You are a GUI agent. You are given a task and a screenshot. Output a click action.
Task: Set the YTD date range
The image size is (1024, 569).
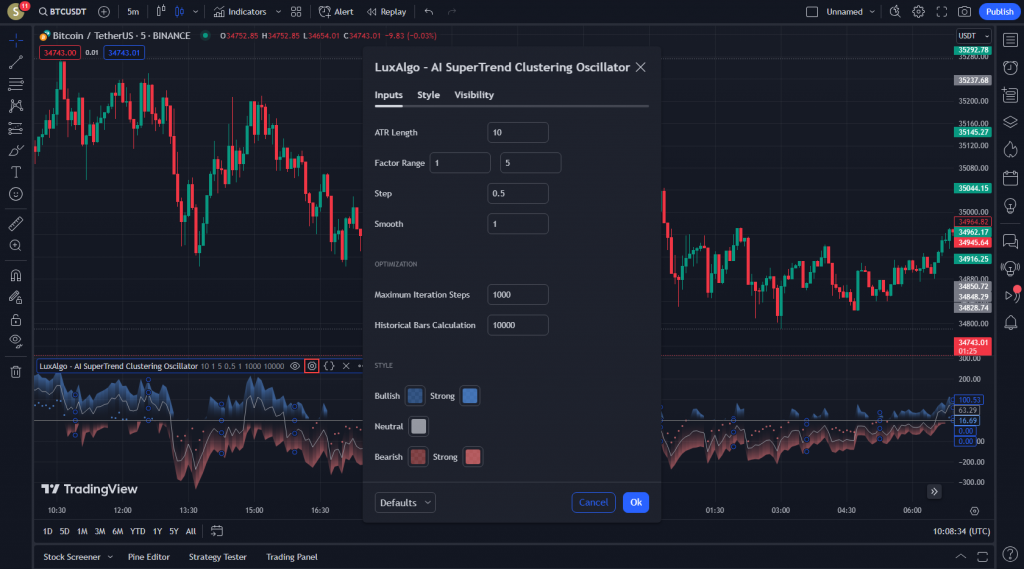[137, 531]
